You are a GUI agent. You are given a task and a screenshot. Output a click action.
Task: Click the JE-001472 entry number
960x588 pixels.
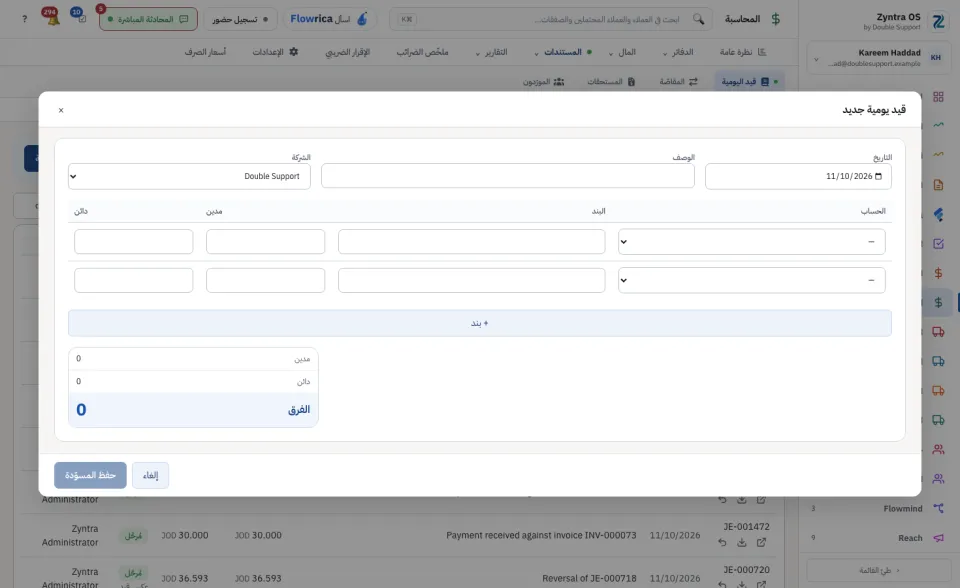pyautogui.click(x=746, y=527)
